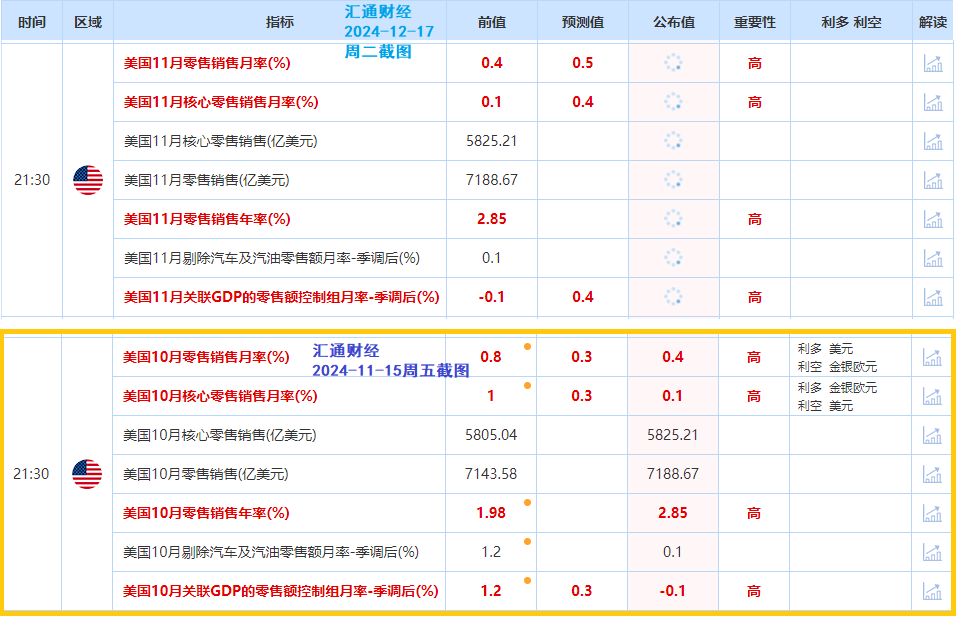Click chart icon for 美国11月零售销售年率 row
The width and height of the screenshot is (958, 623).
coord(932,219)
